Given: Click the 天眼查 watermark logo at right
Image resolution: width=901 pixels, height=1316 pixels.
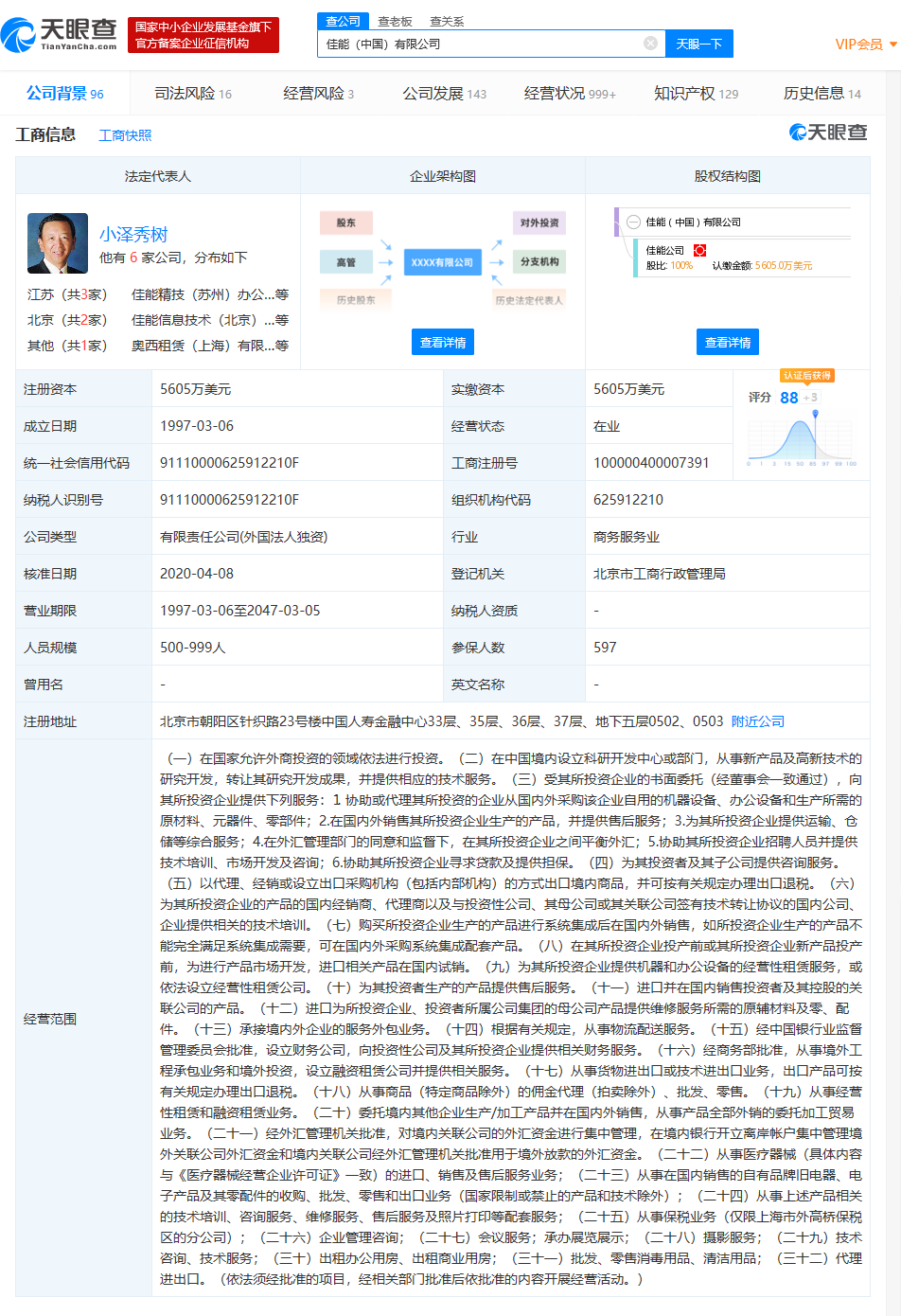Looking at the screenshot, I should [828, 133].
